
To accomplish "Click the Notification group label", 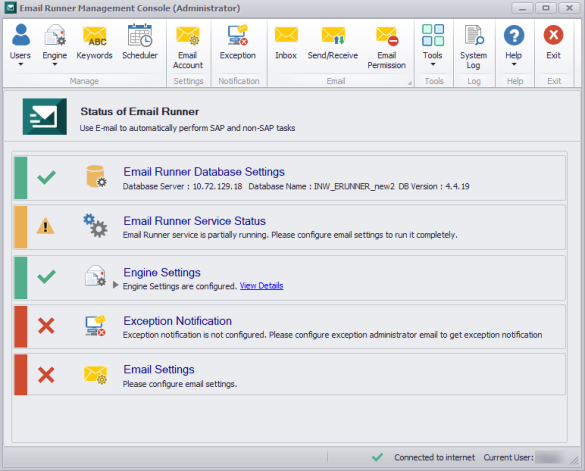I will (239, 81).
